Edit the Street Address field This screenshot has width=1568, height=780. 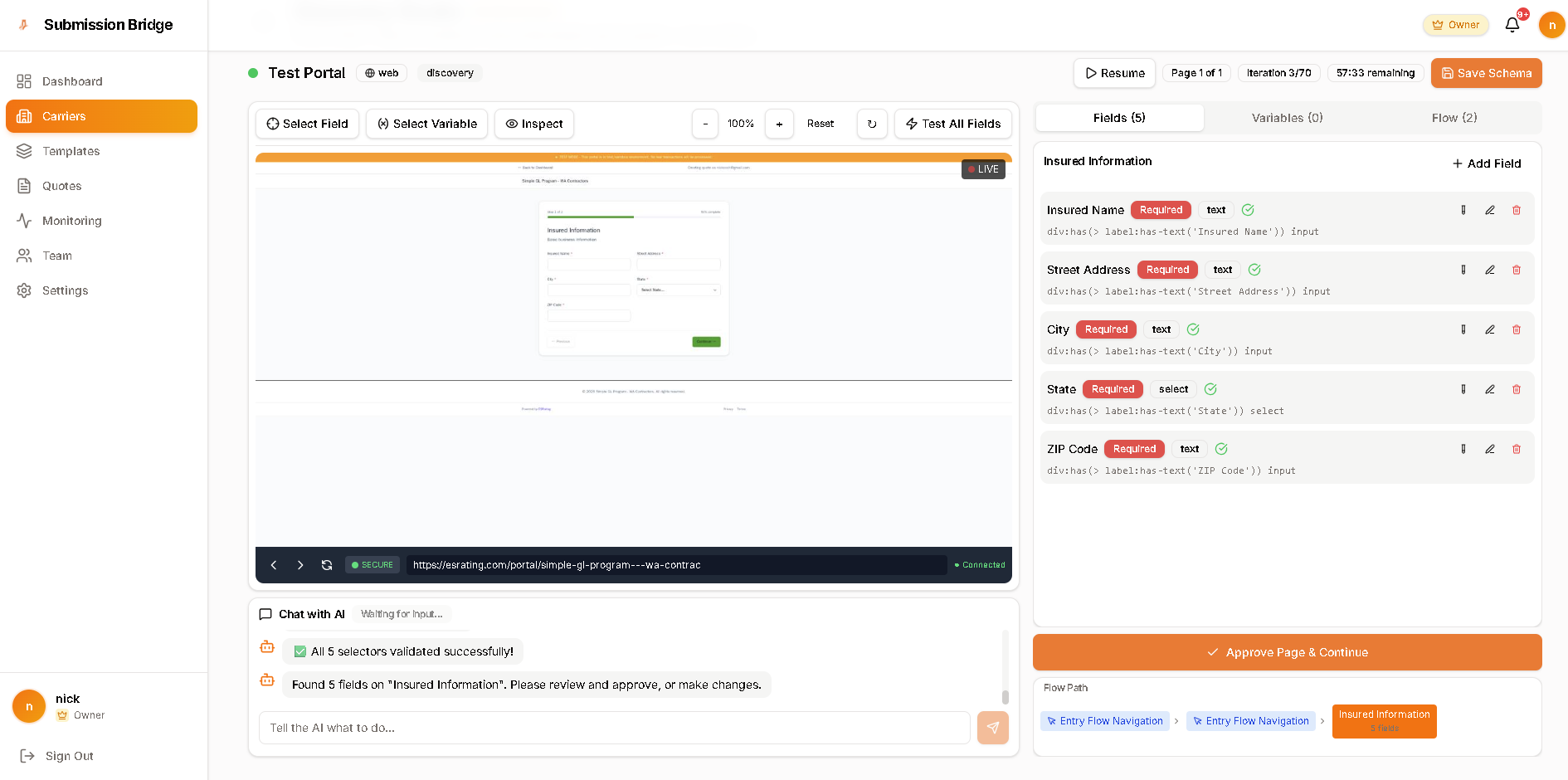point(1489,271)
